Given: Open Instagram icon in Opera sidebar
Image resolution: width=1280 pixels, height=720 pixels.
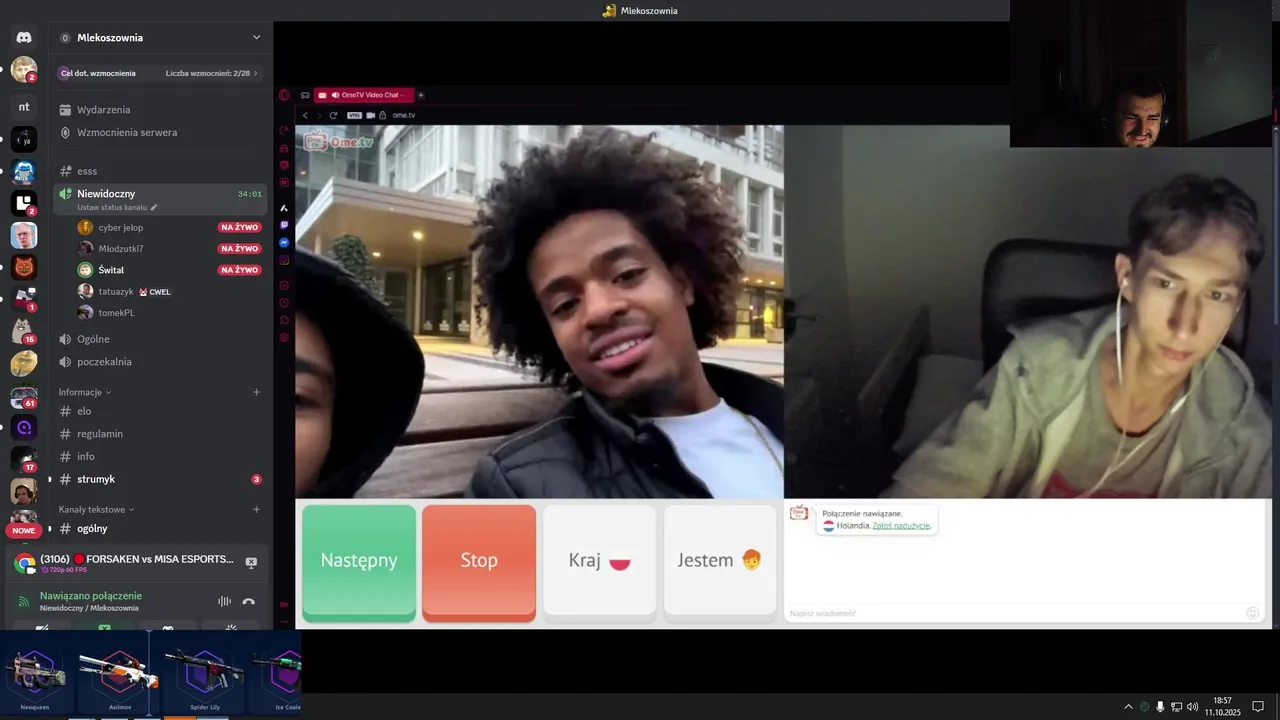Looking at the screenshot, I should [x=284, y=260].
